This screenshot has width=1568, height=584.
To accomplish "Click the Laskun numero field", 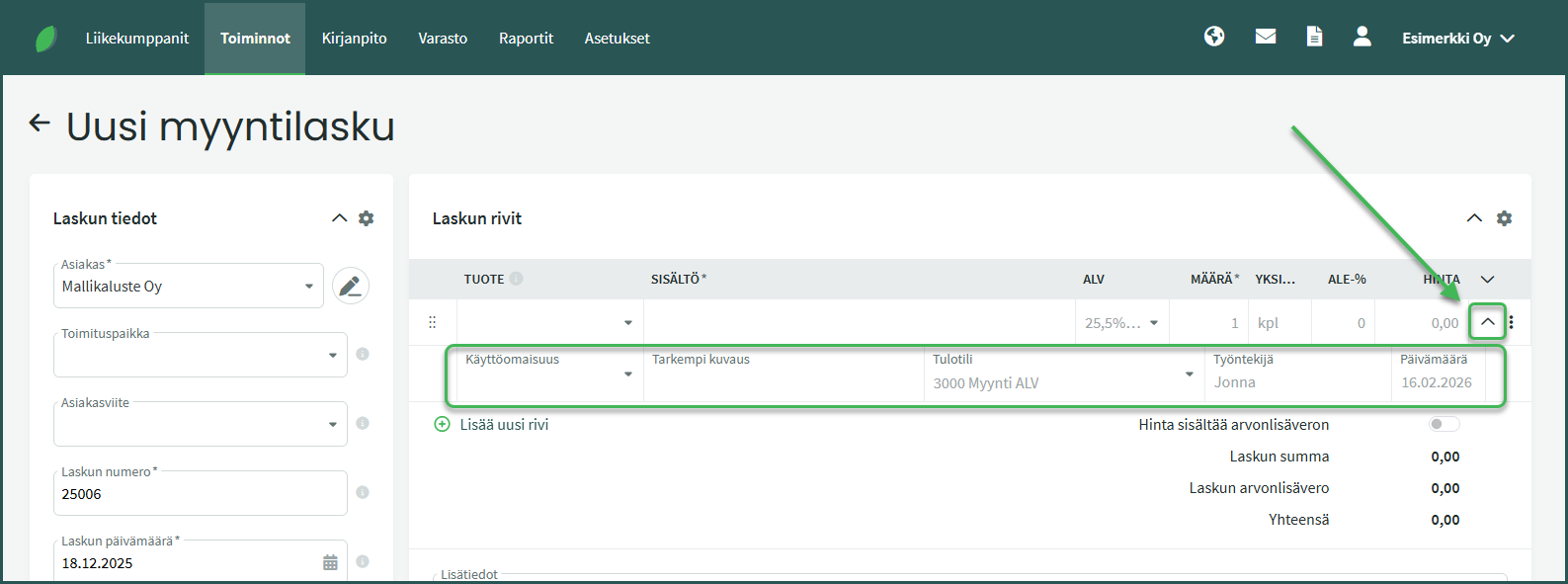I will [x=198, y=494].
